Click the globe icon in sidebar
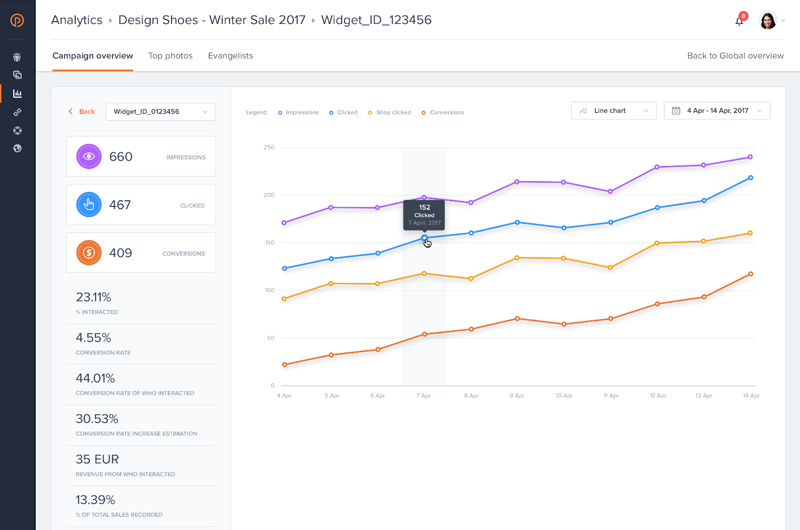 pos(17,148)
